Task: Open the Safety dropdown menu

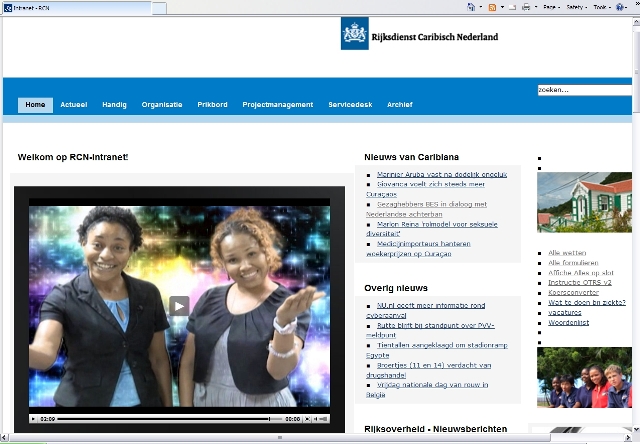Action: 577,7
